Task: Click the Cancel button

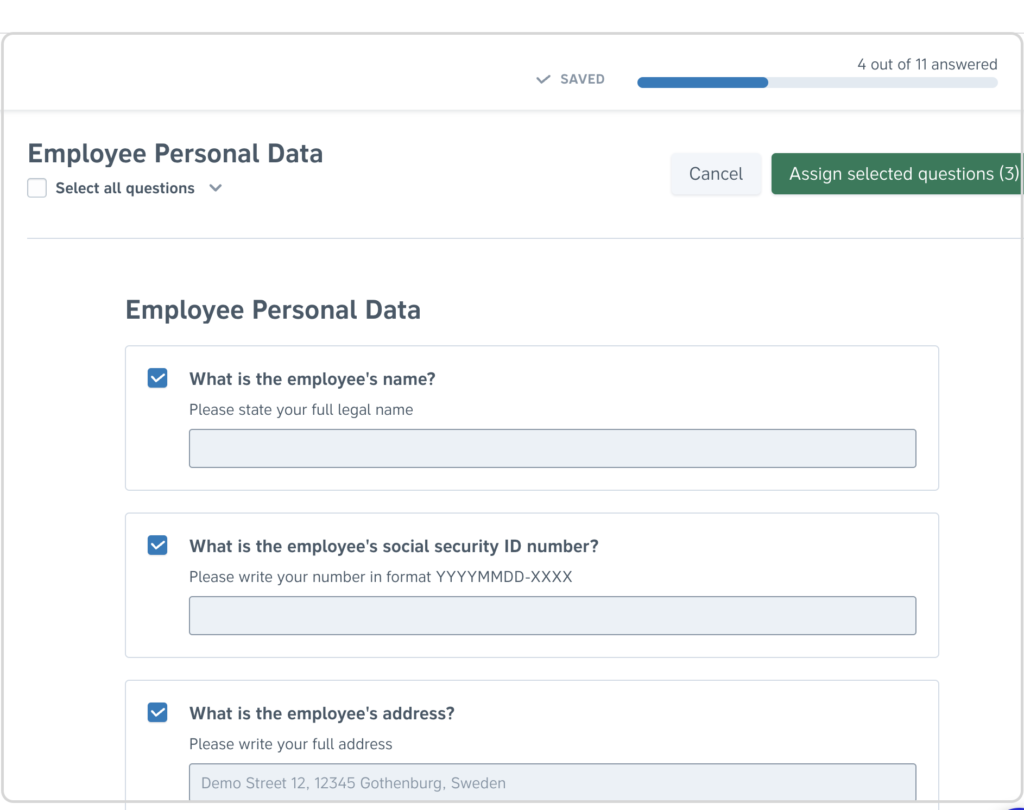Action: pos(716,174)
